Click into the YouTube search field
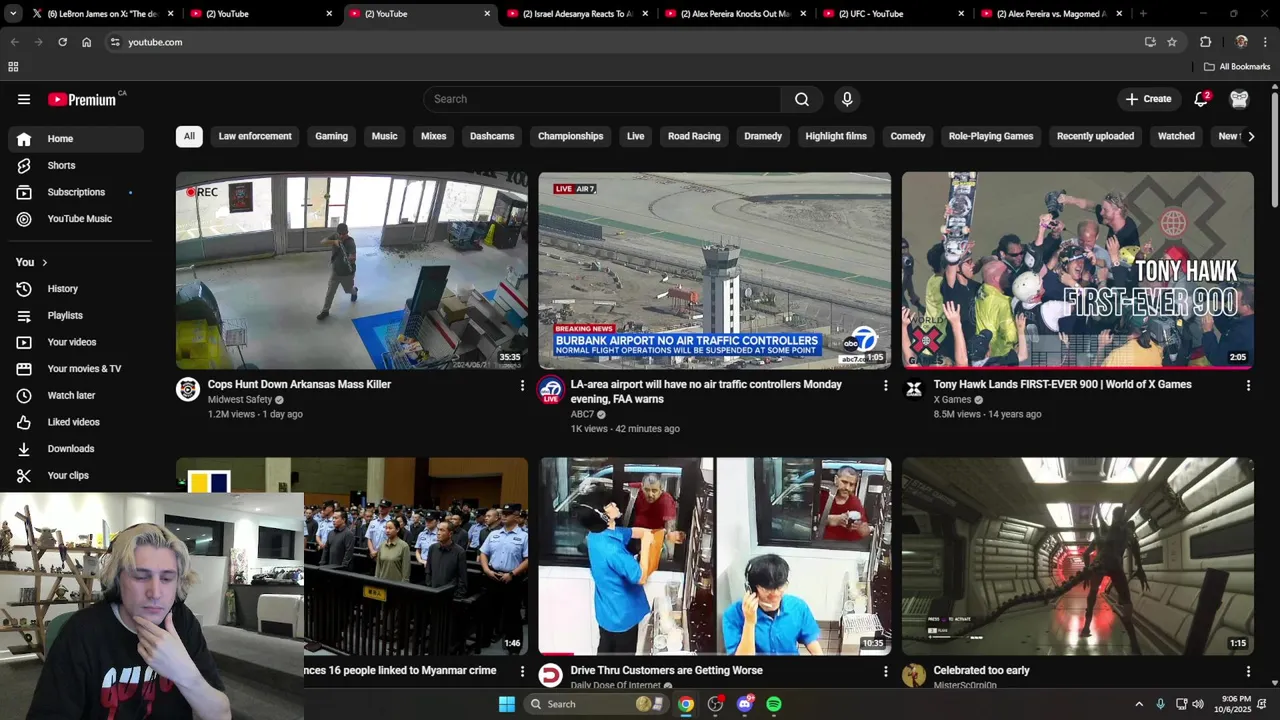Image resolution: width=1280 pixels, height=720 pixels. click(602, 99)
